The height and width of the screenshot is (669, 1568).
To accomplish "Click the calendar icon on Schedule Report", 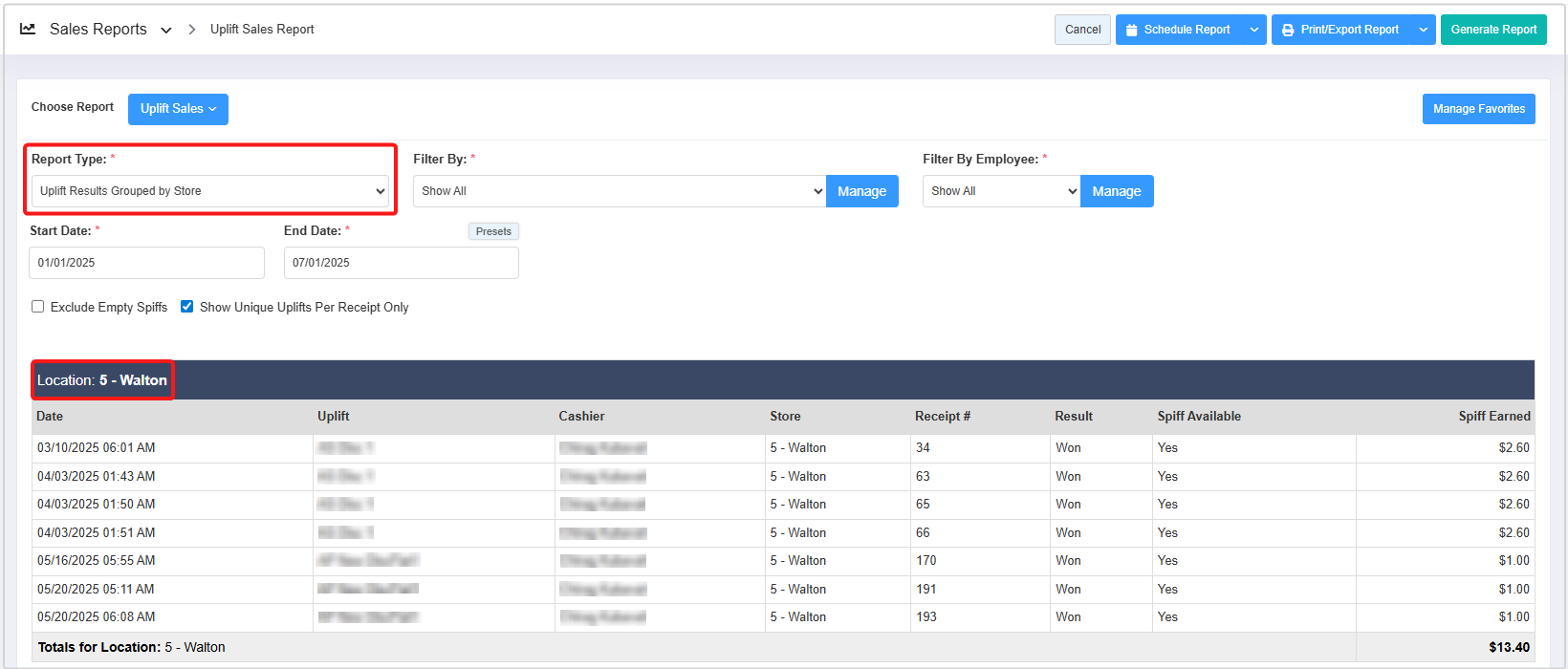I will coord(1131,30).
